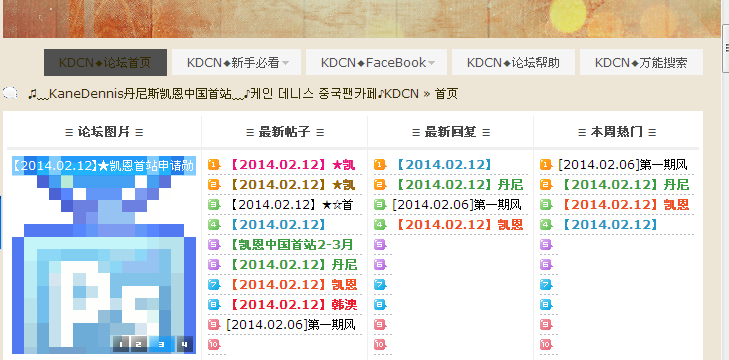Click number 3 rank icon in 本周热门 list
Screen dimensions: 729x360
click(x=546, y=205)
